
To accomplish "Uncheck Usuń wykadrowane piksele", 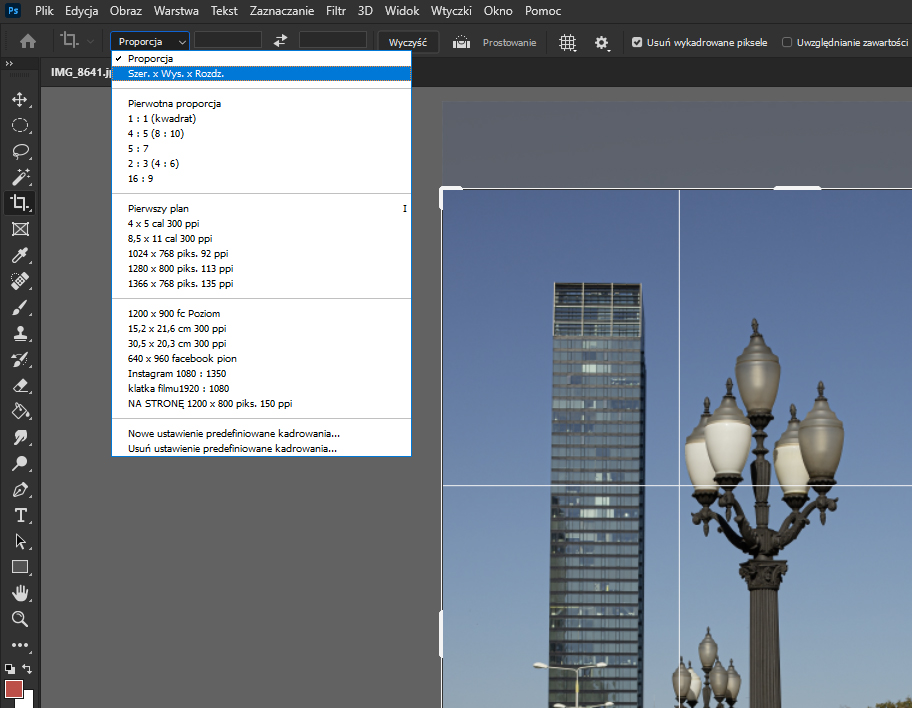I will pos(636,42).
